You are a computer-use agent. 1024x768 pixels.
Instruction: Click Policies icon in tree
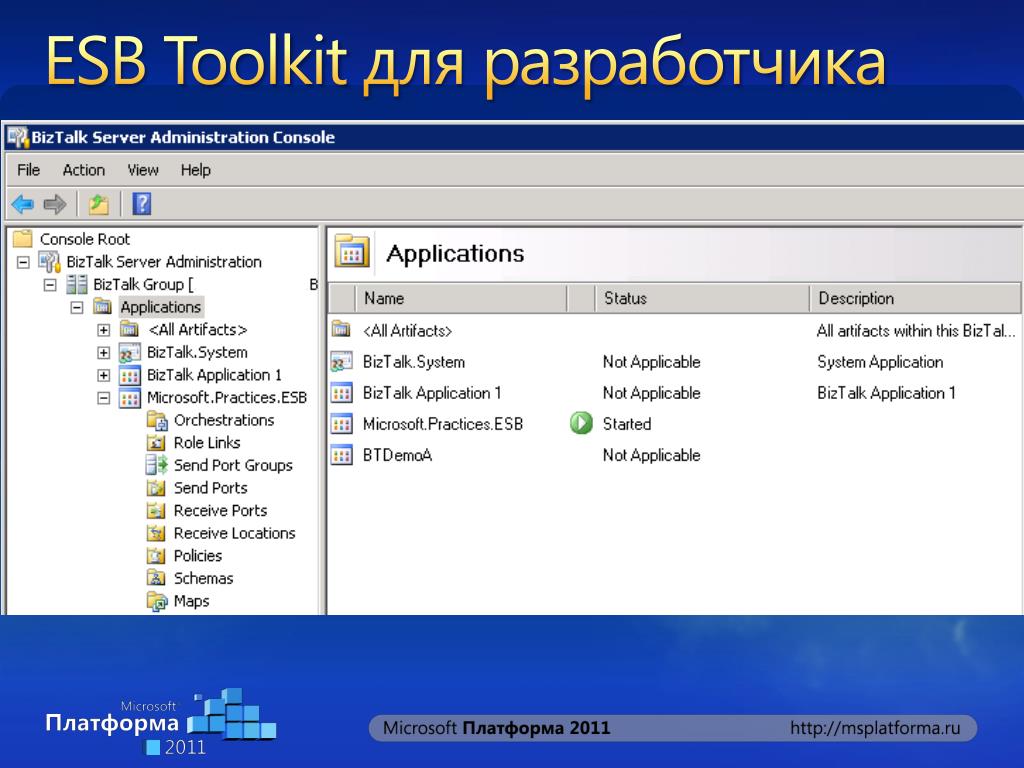[x=156, y=556]
